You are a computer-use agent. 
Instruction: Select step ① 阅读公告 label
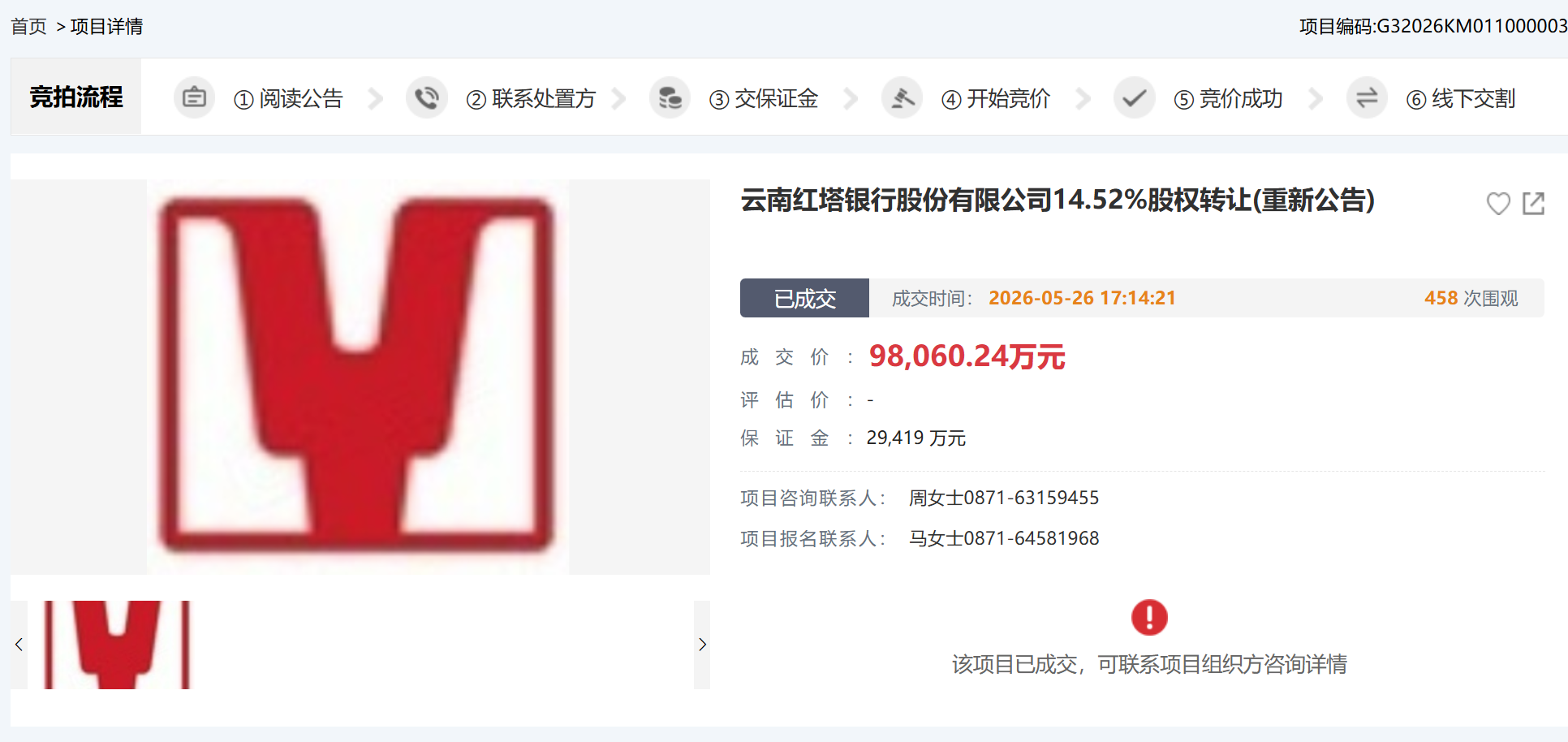pyautogui.click(x=288, y=99)
